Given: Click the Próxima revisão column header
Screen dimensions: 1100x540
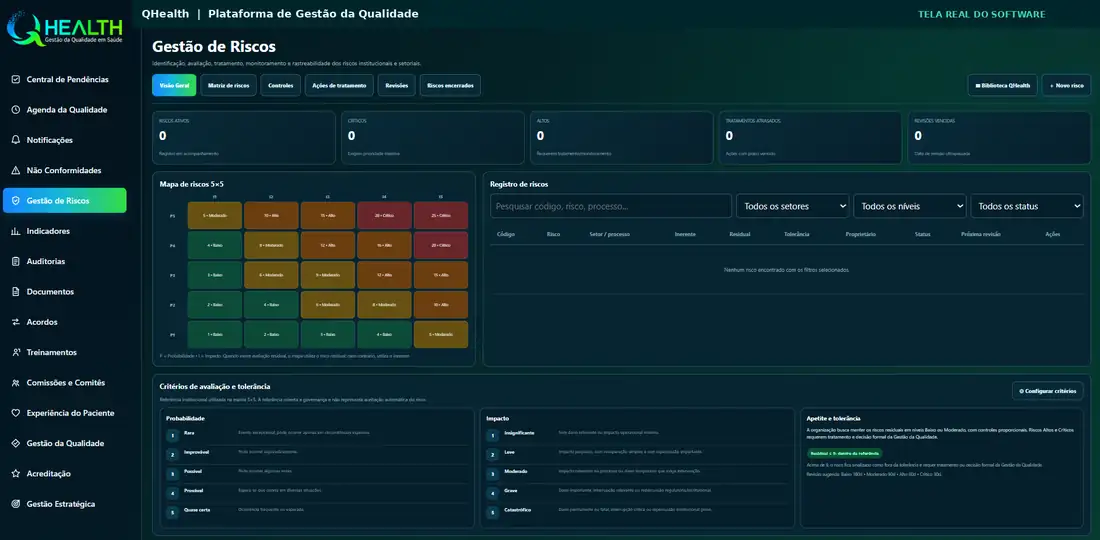Looking at the screenshot, I should pyautogui.click(x=981, y=234).
